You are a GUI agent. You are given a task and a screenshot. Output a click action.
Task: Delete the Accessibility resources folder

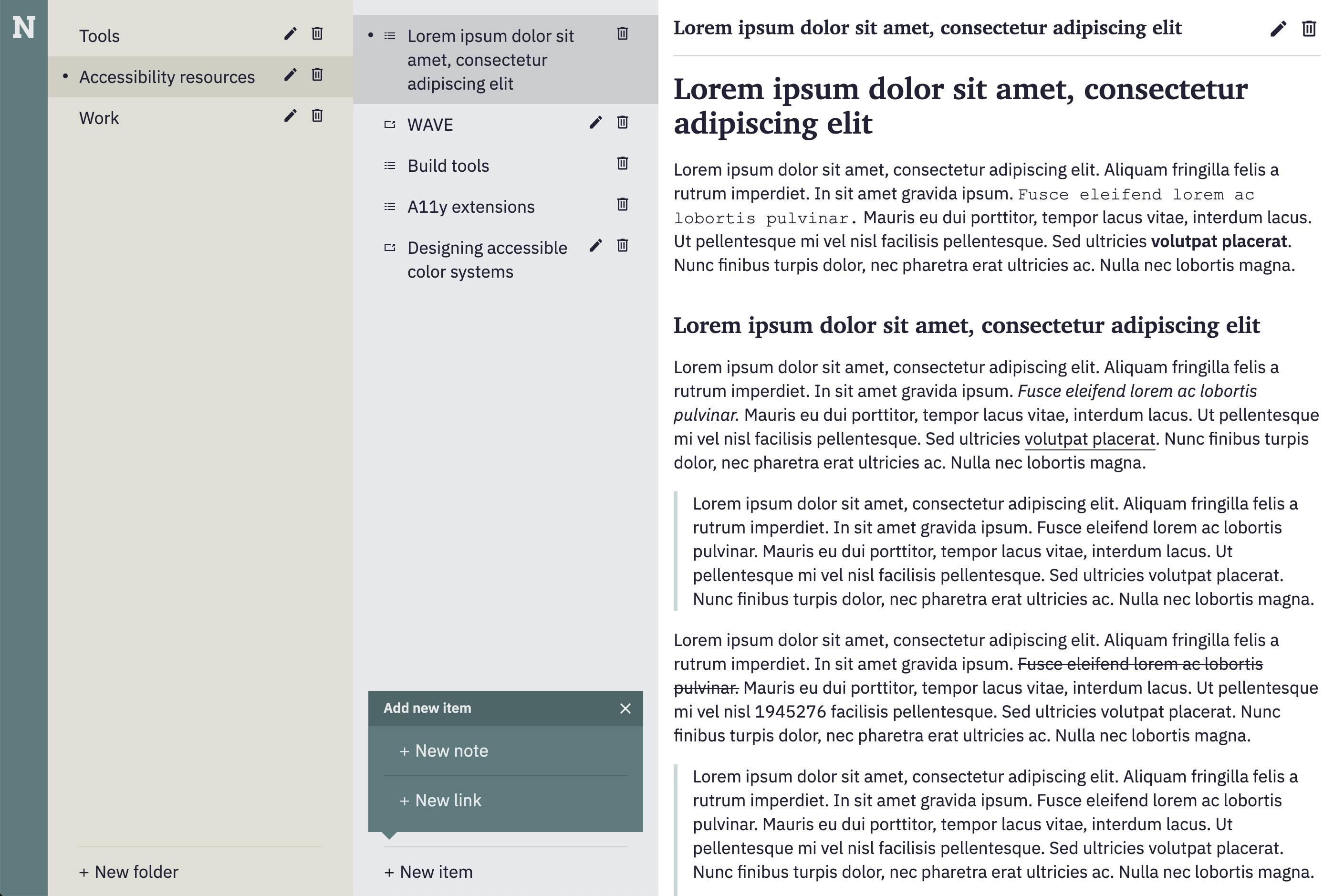[317, 75]
